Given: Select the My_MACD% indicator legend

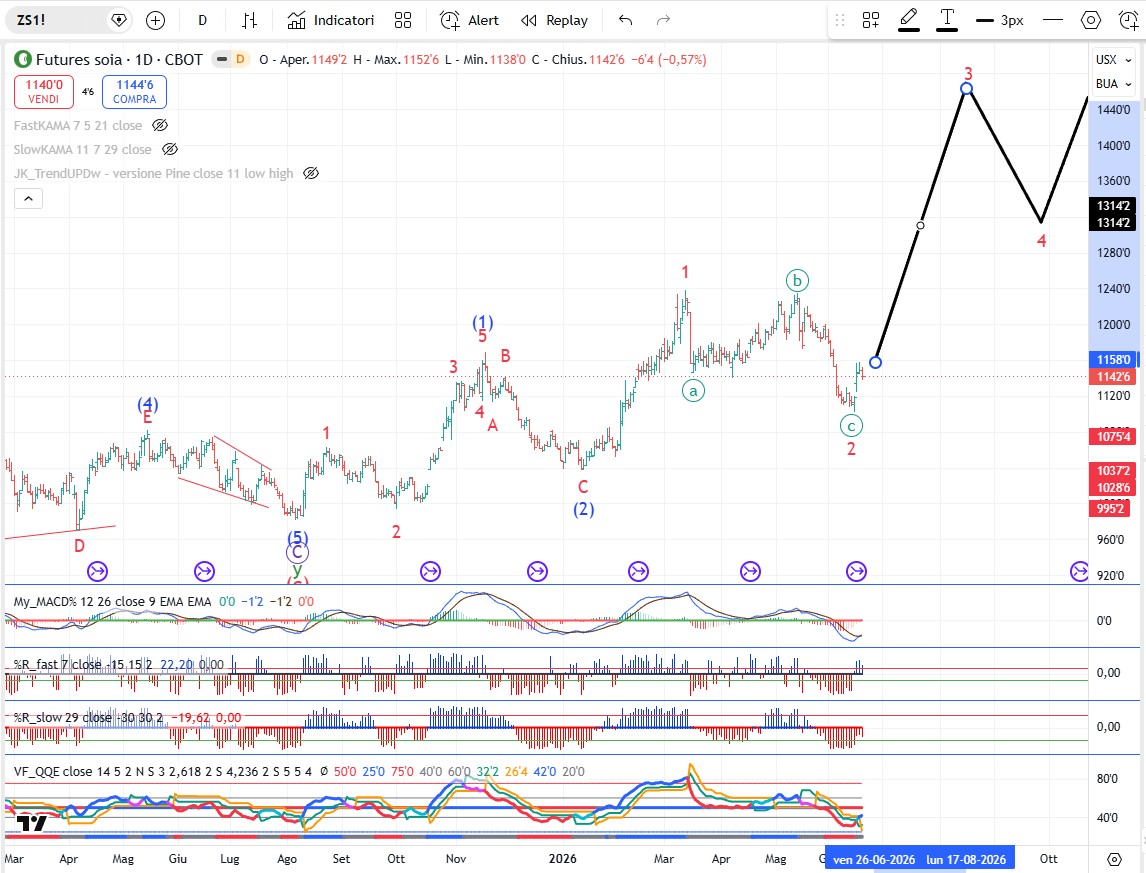Looking at the screenshot, I should point(113,602).
